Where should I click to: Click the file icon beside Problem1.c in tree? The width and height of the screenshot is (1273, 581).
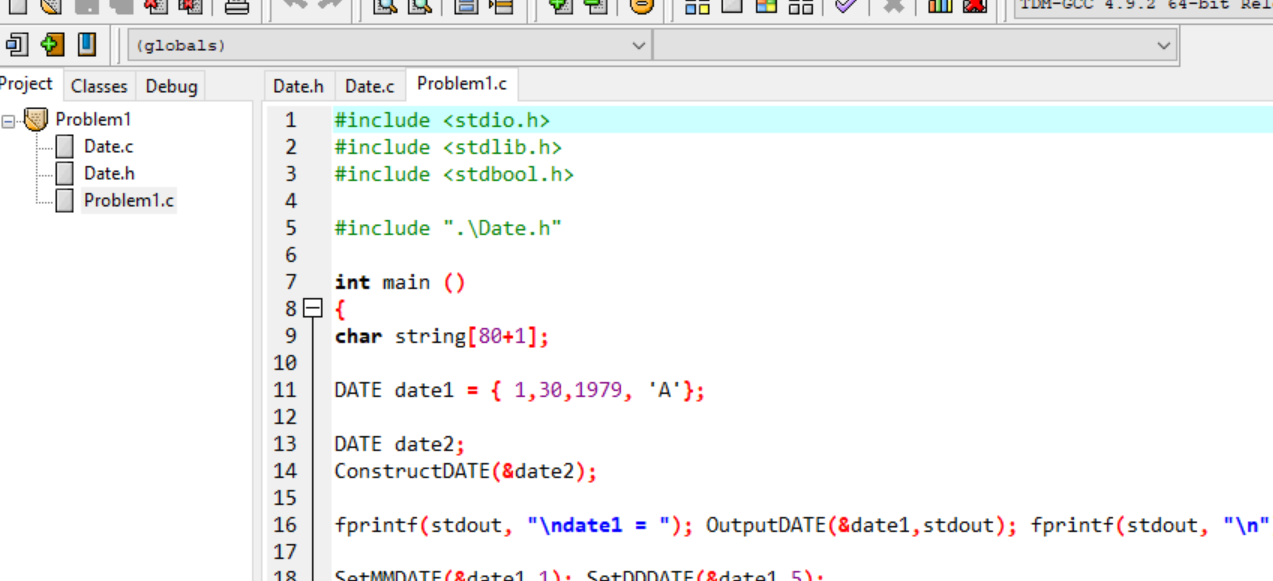tap(65, 200)
